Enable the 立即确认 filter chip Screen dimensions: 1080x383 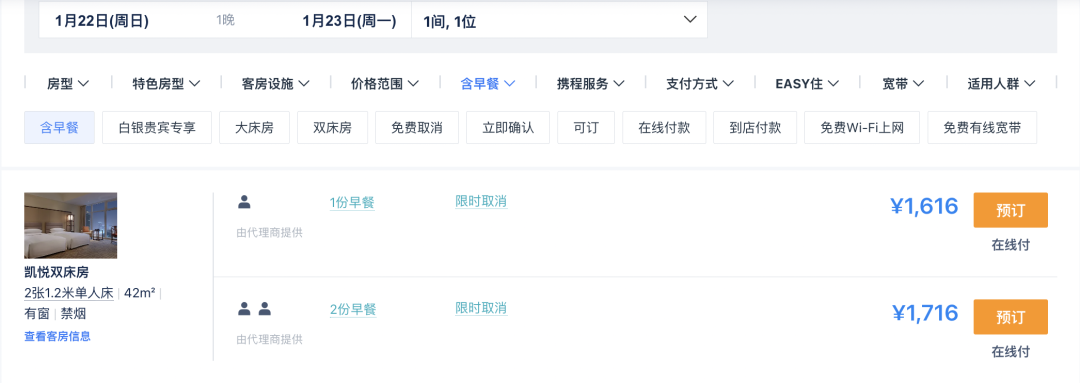click(x=508, y=127)
